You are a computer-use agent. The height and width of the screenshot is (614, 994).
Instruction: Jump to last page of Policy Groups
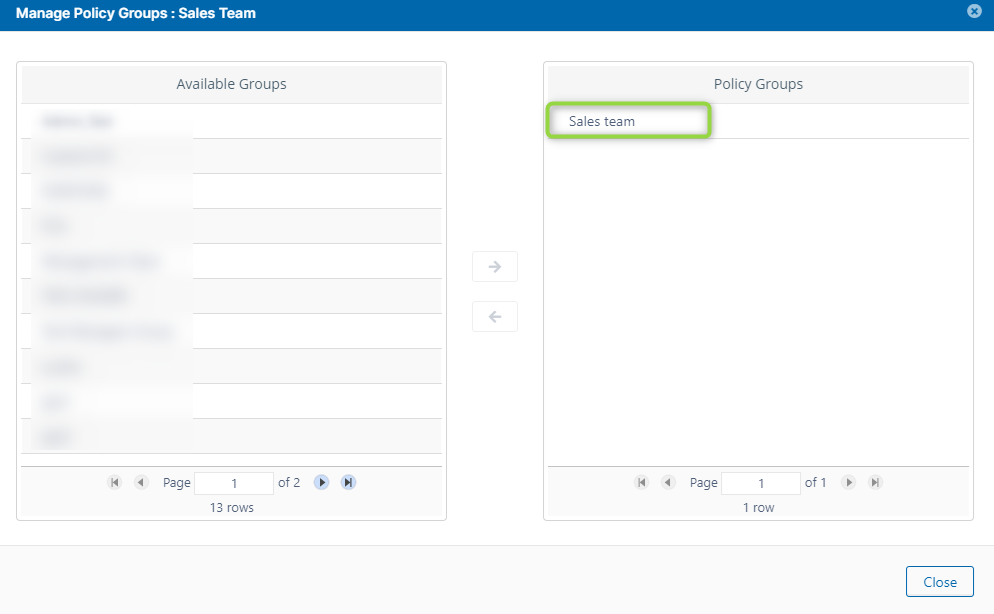point(875,483)
